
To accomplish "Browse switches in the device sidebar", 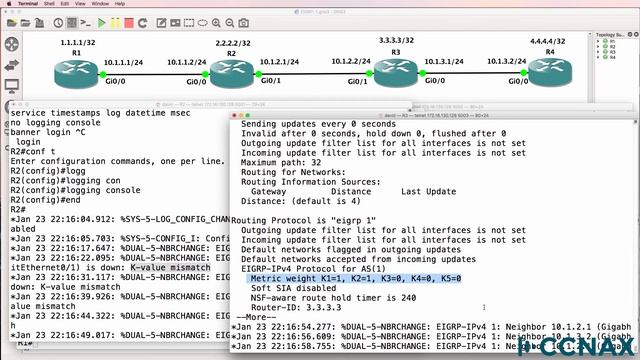I will (x=12, y=65).
